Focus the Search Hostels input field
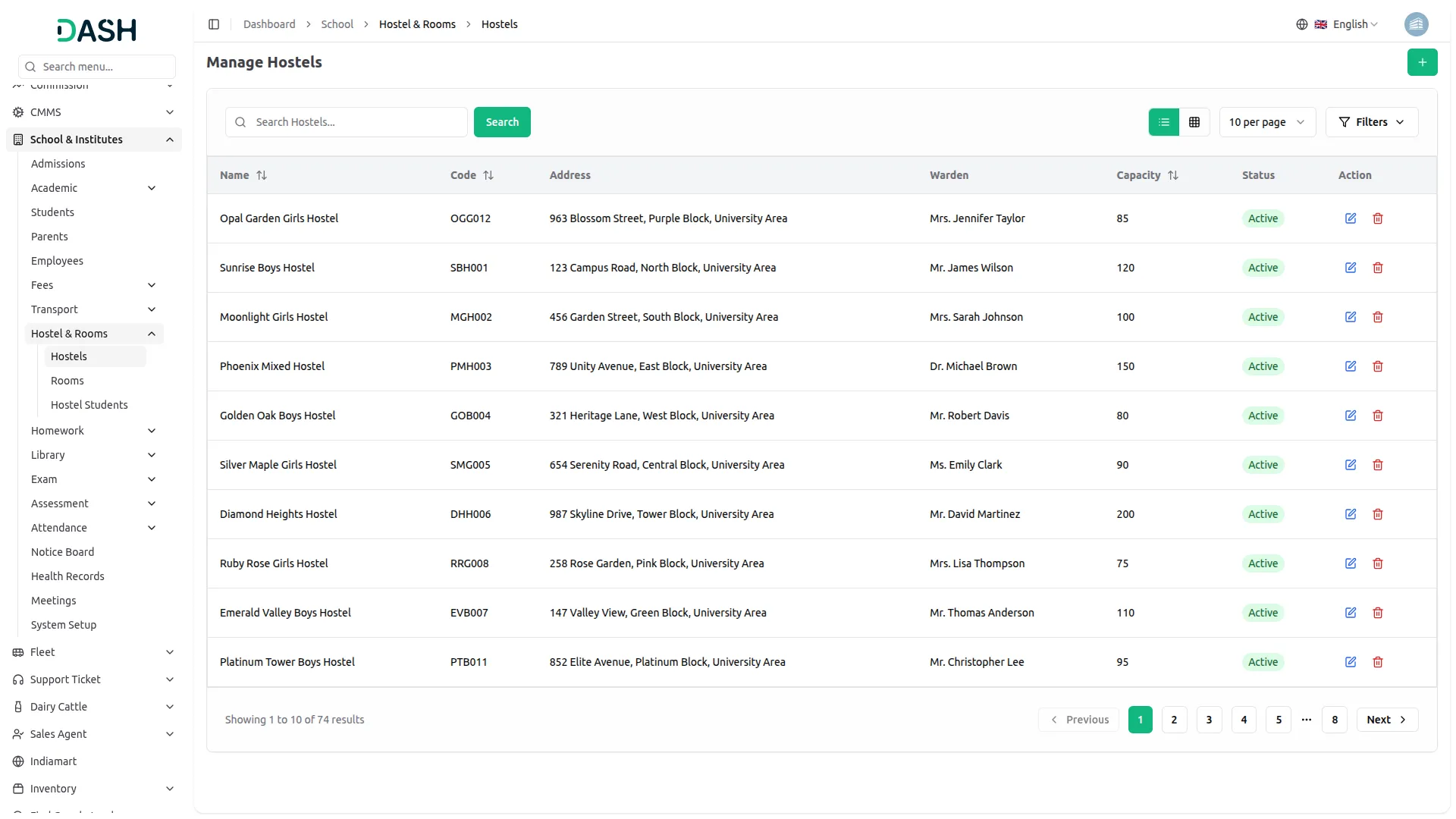Screen dimensions: 1456x819 356,122
